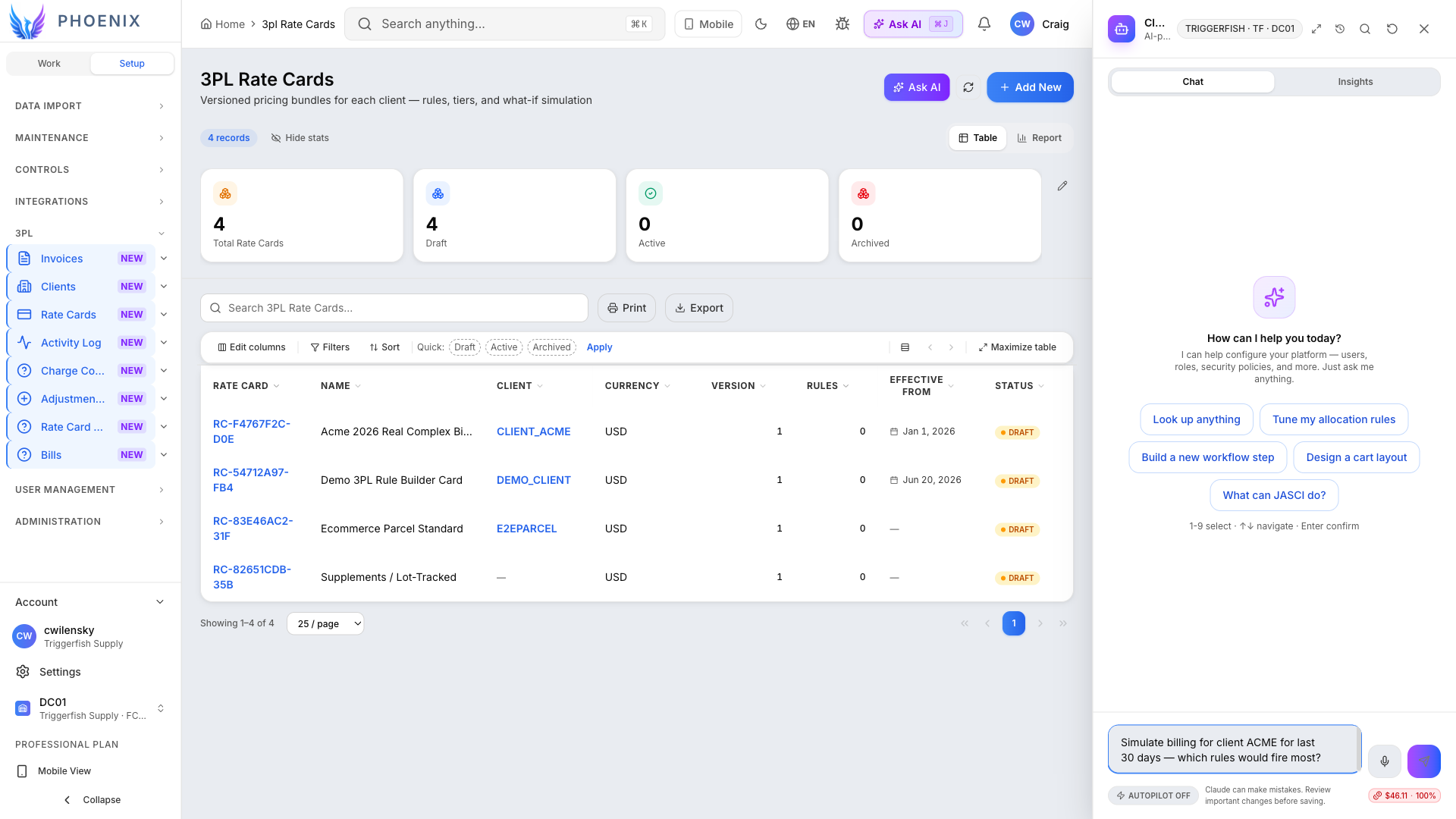Switch to the Insights tab

1354,82
